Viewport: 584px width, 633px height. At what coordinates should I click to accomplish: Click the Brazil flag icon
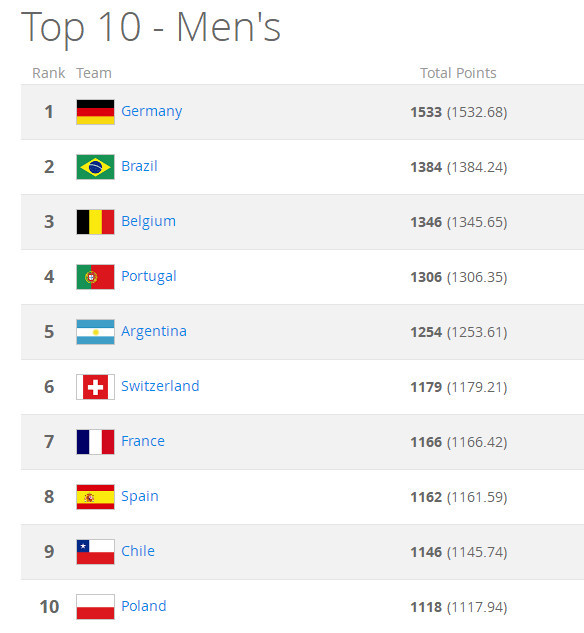click(95, 167)
